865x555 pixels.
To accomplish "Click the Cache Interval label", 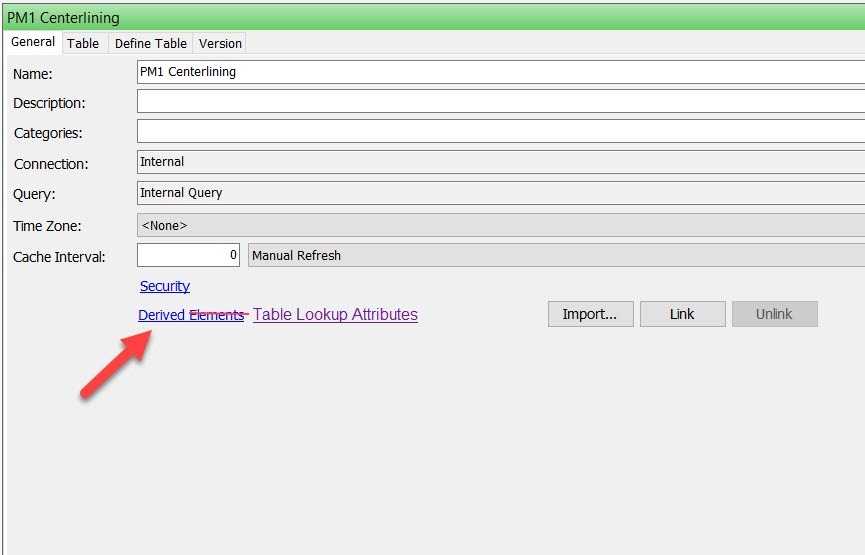I will (59, 257).
